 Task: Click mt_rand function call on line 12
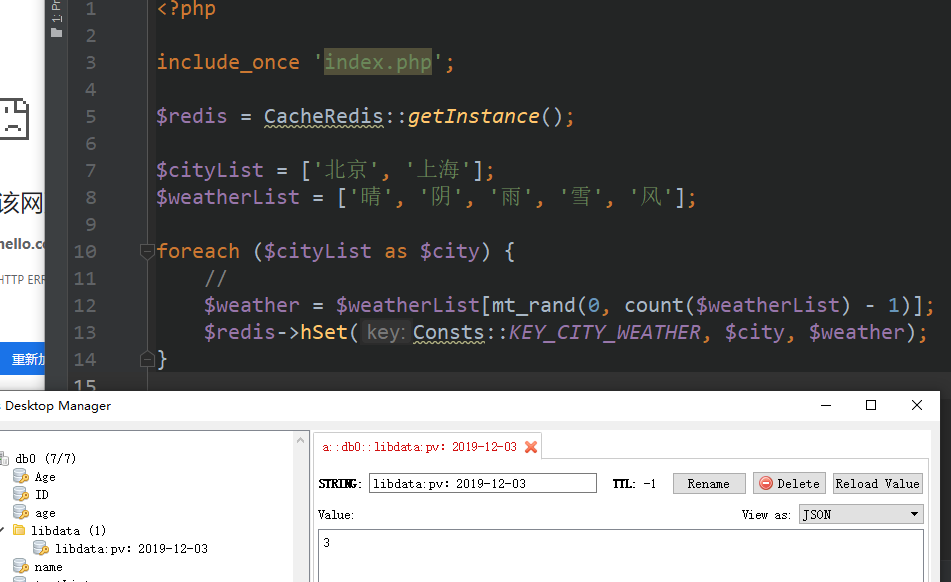point(533,305)
